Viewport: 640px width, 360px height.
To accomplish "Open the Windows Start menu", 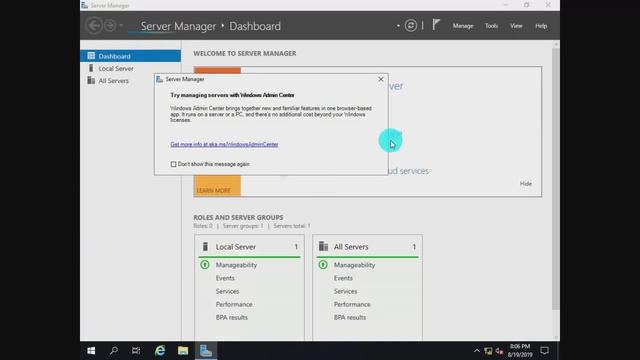I will tap(91, 351).
